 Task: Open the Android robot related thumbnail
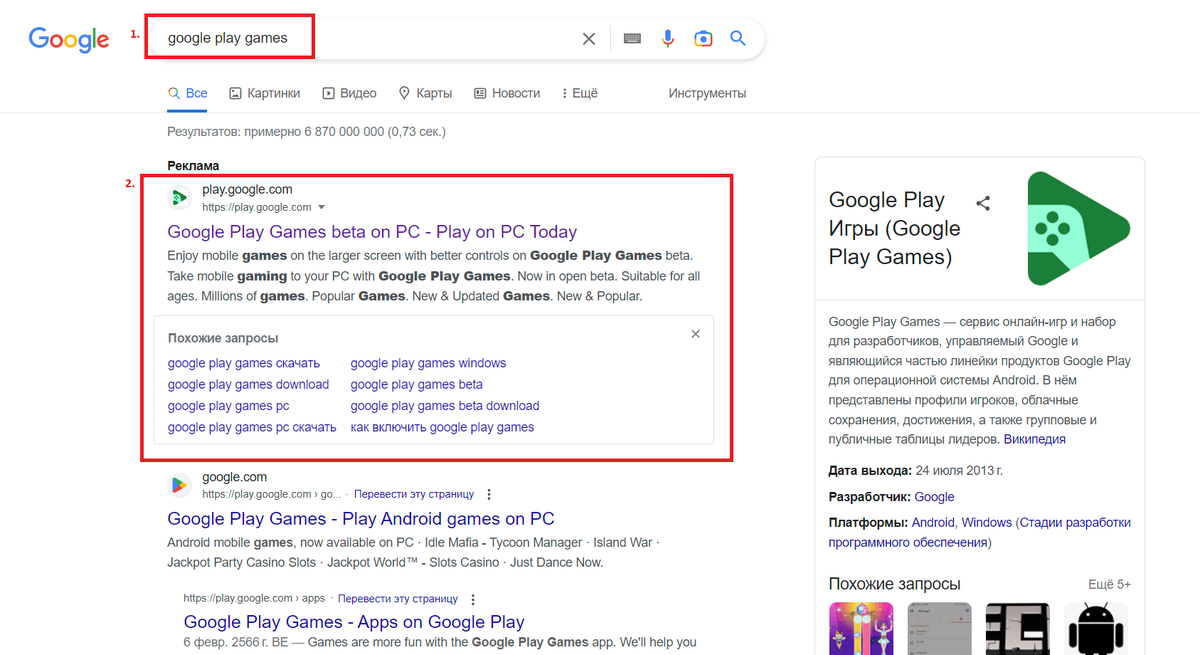point(1096,628)
